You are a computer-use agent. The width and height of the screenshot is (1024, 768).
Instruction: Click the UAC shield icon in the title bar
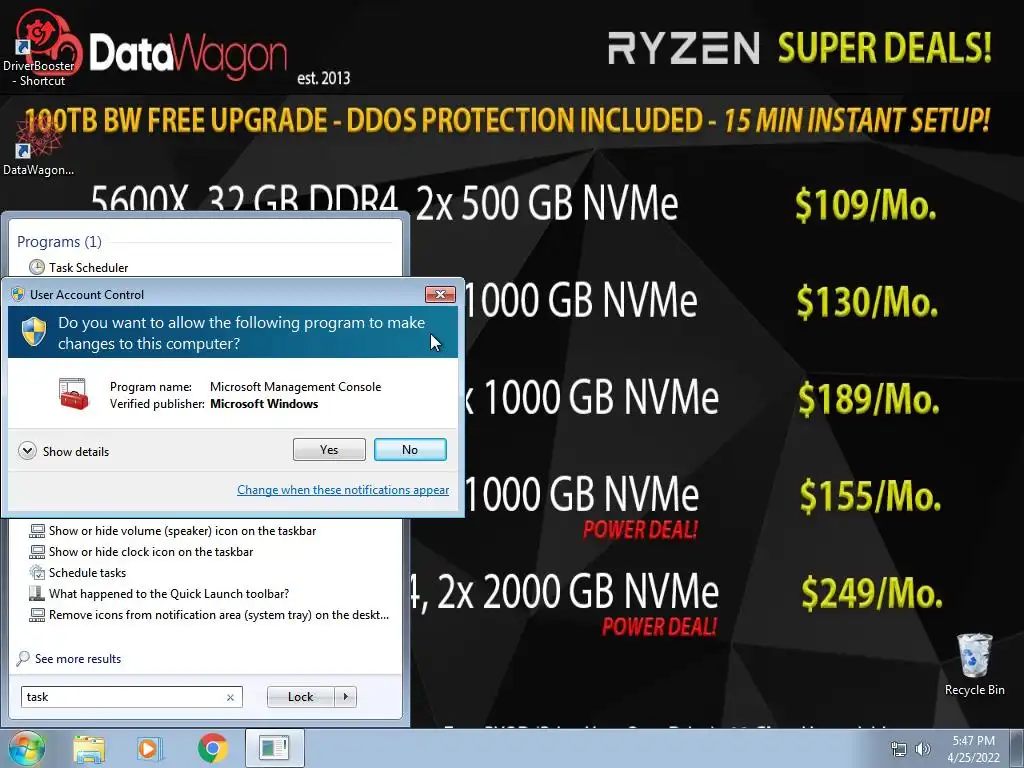click(18, 295)
